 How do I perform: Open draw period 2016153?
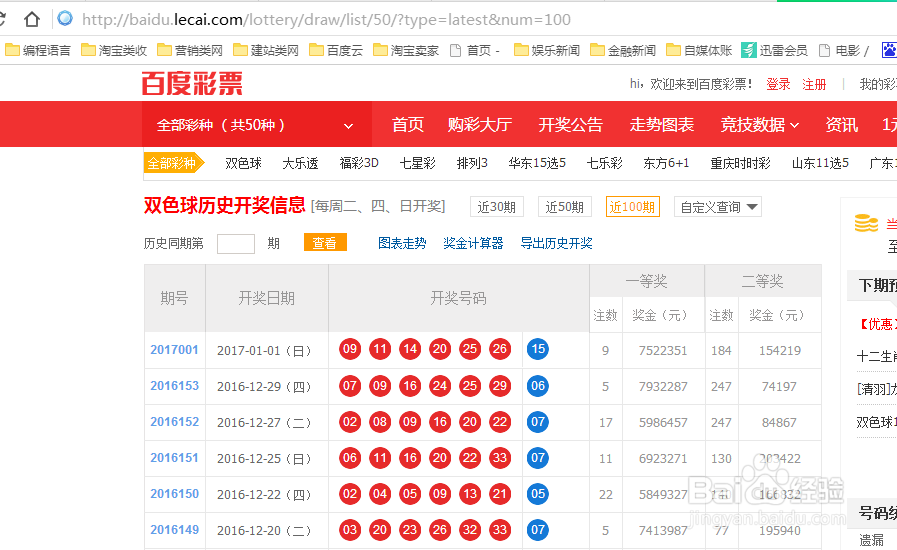tap(174, 386)
